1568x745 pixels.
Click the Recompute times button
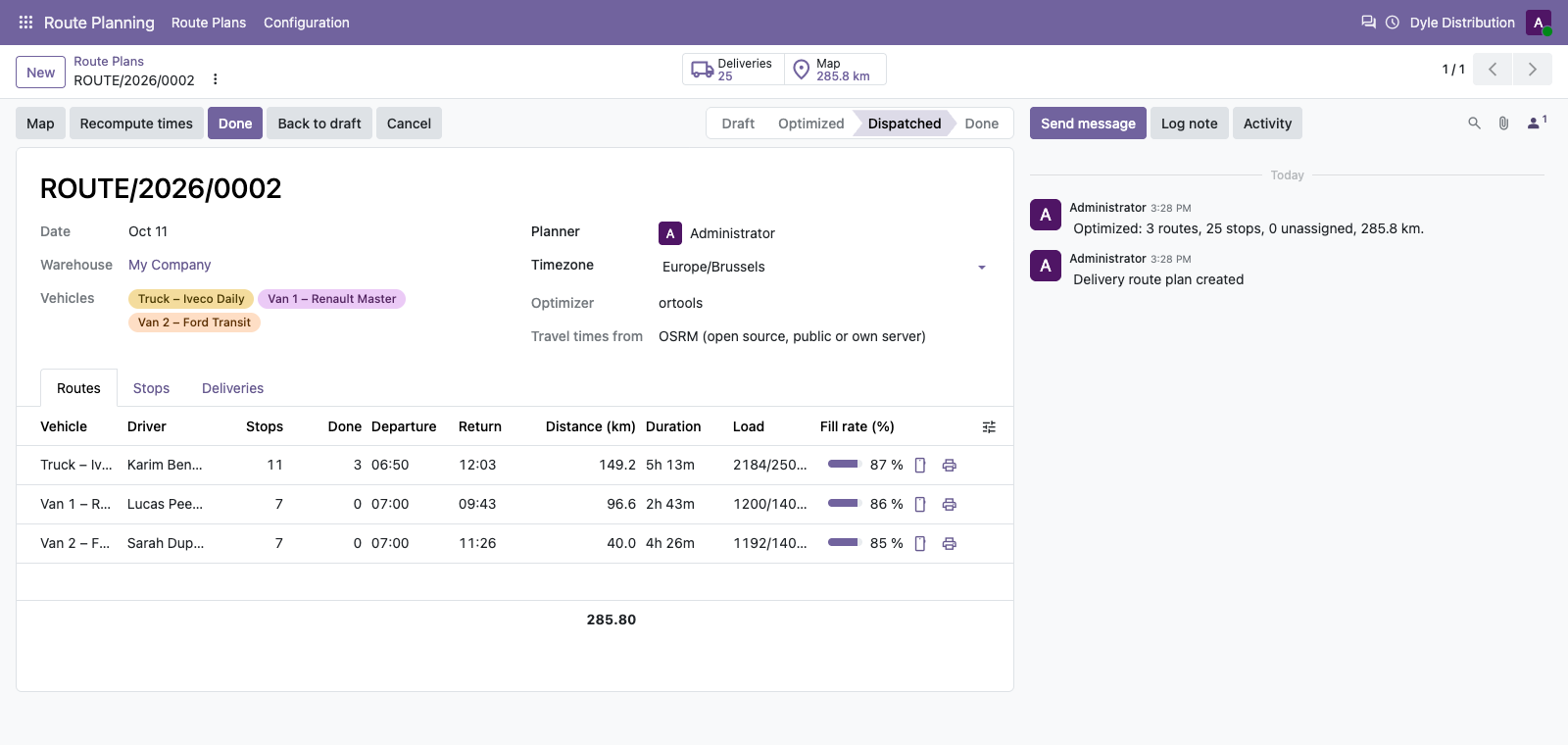click(x=136, y=124)
